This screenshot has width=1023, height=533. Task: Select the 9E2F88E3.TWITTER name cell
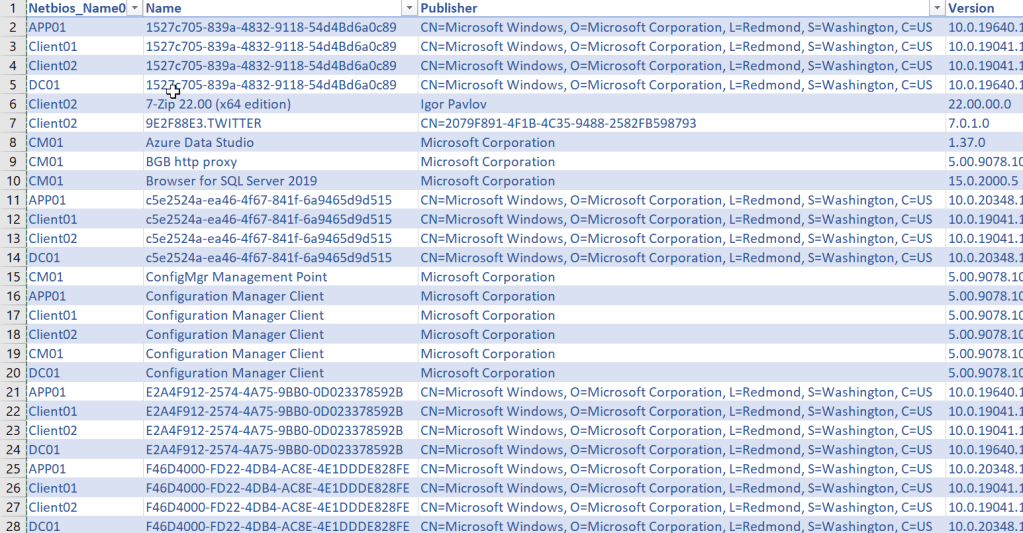coord(204,123)
